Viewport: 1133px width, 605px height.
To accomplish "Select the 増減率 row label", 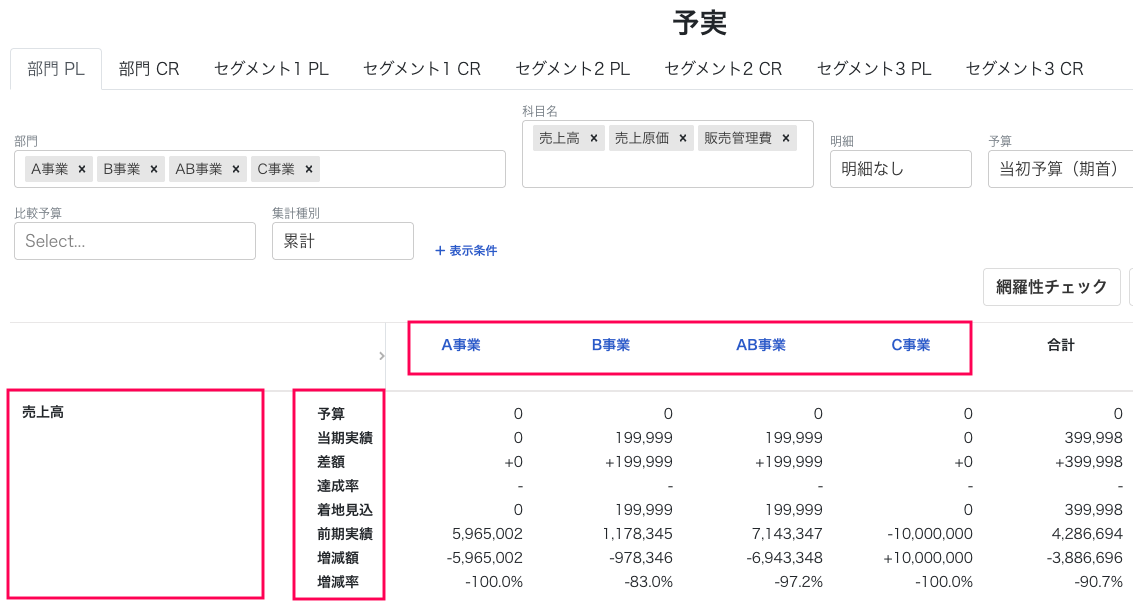I will (337, 582).
